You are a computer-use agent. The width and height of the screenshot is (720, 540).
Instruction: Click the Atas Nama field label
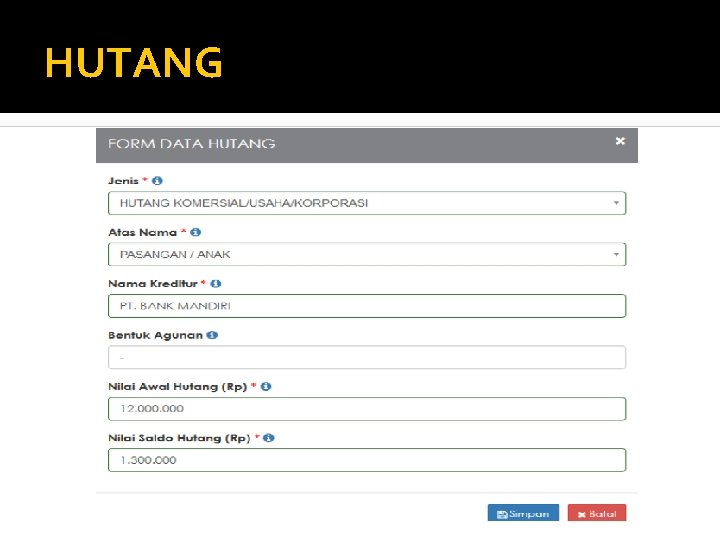[x=142, y=232]
